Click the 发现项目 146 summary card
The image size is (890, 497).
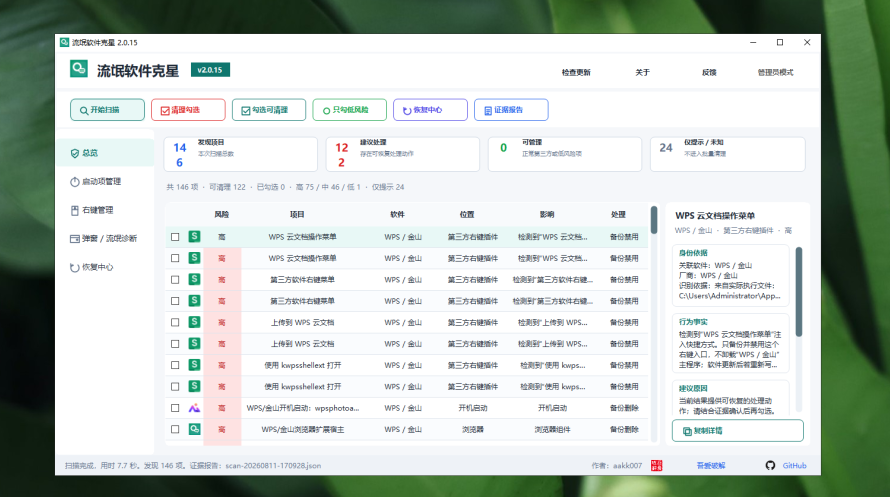[241, 154]
